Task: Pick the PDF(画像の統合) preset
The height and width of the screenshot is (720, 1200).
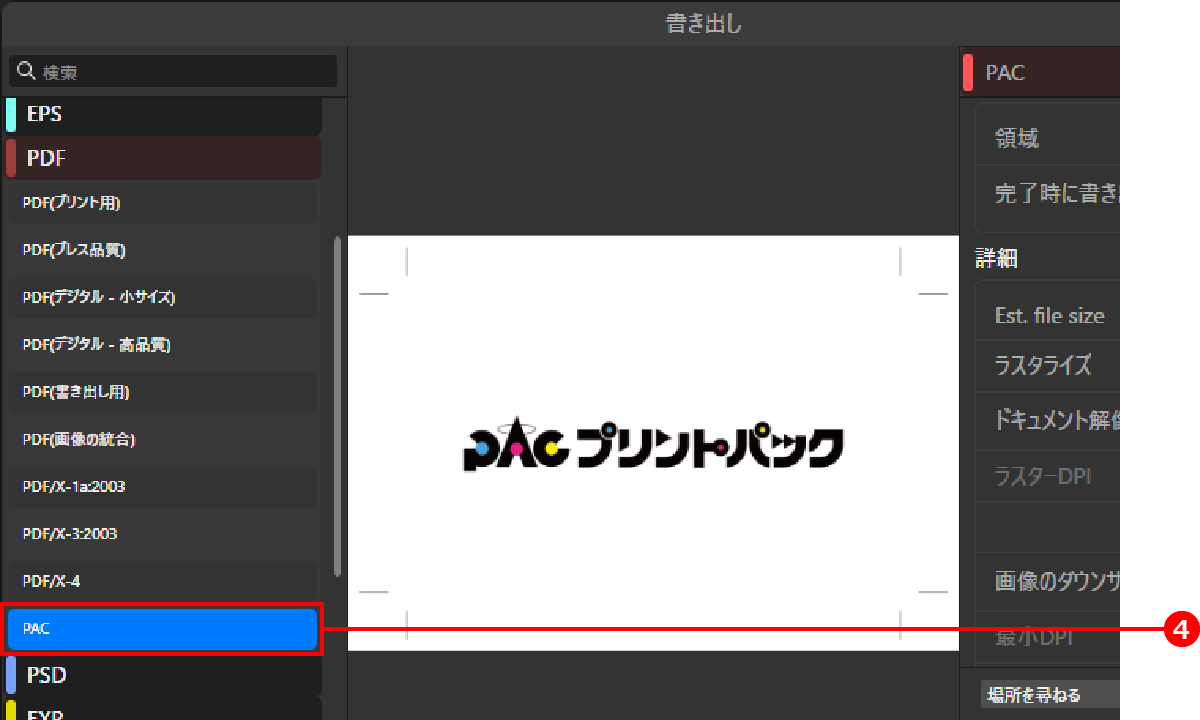Action: tap(162, 439)
